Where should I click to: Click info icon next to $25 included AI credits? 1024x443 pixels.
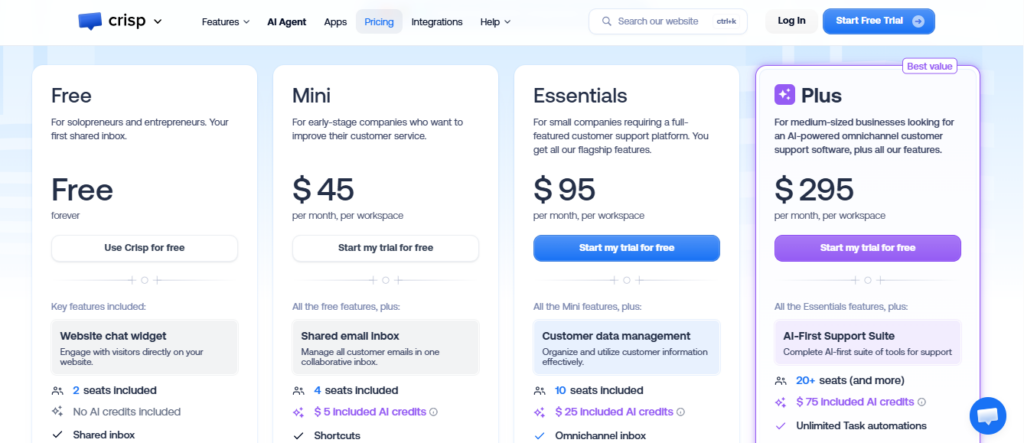(x=680, y=412)
